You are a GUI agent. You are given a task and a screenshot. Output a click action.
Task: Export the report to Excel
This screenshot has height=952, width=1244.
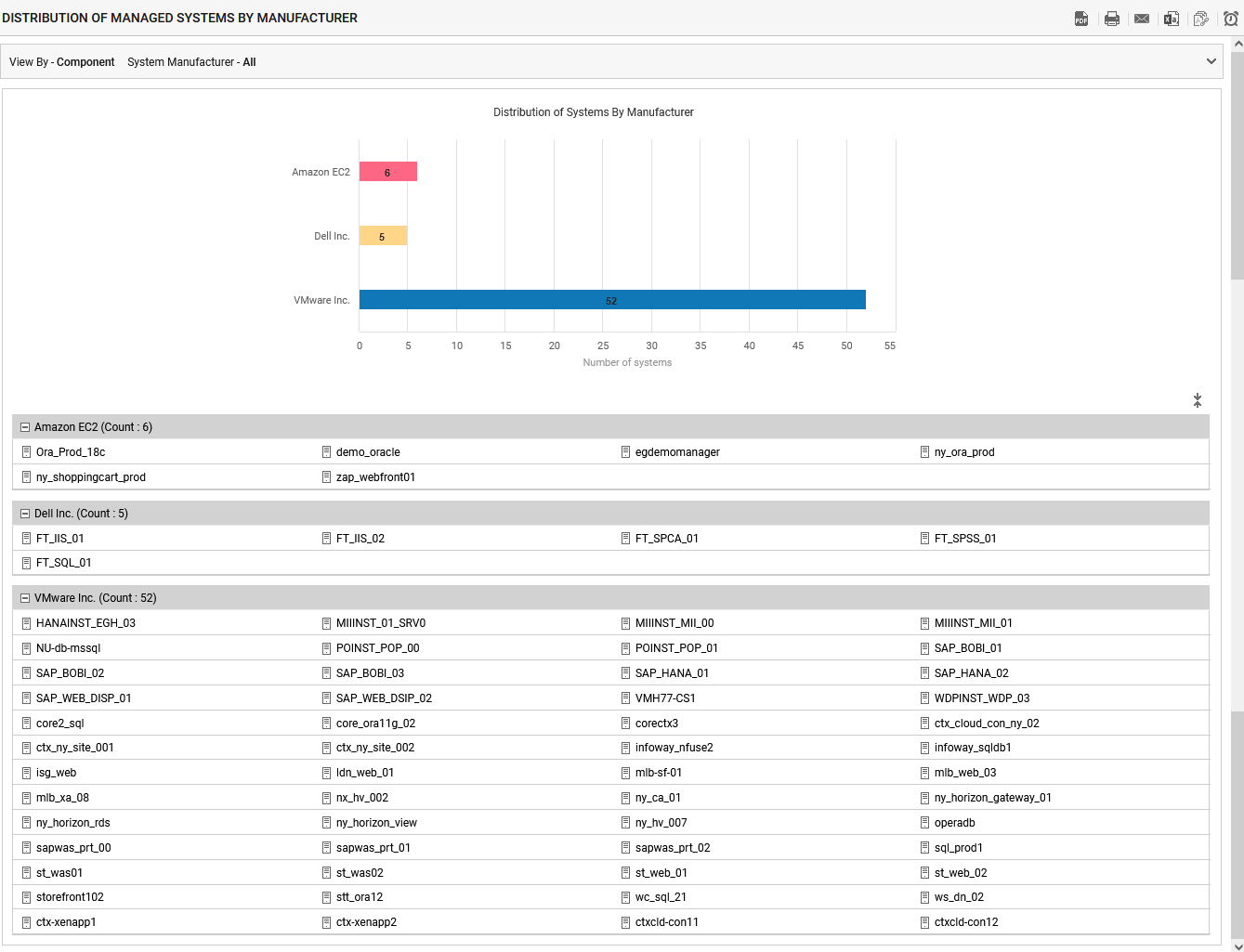(1172, 19)
